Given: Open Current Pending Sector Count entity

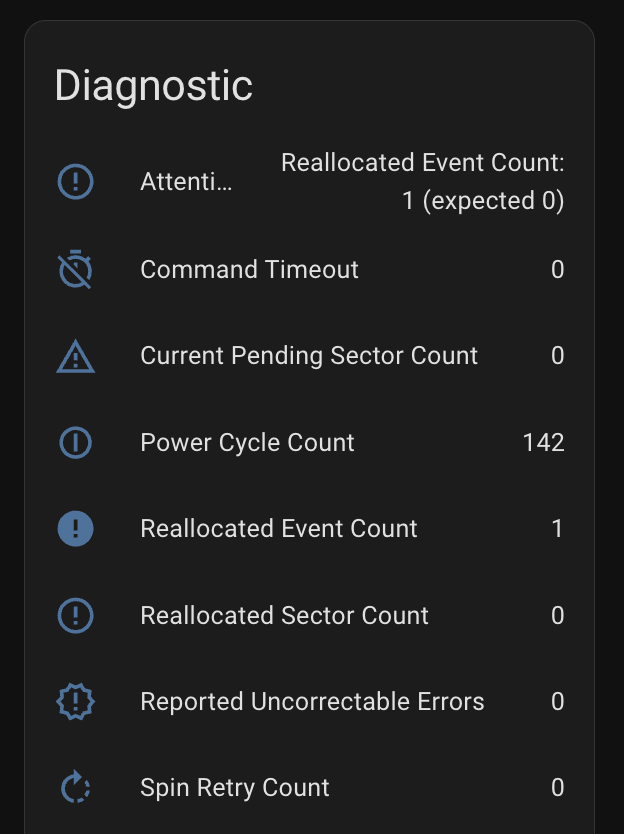Looking at the screenshot, I should (x=310, y=356).
